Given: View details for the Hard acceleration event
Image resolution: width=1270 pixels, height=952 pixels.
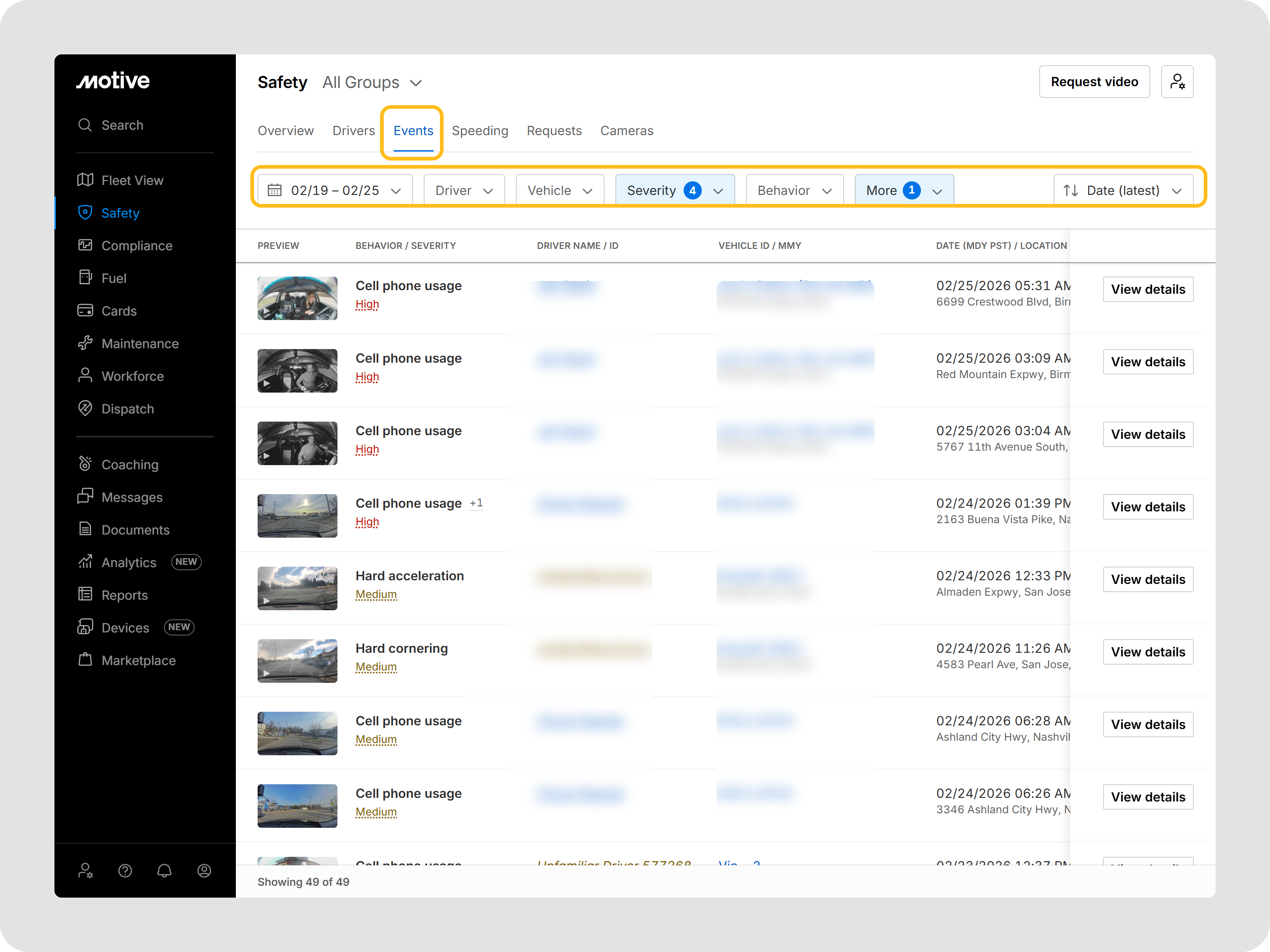Looking at the screenshot, I should [x=1147, y=579].
